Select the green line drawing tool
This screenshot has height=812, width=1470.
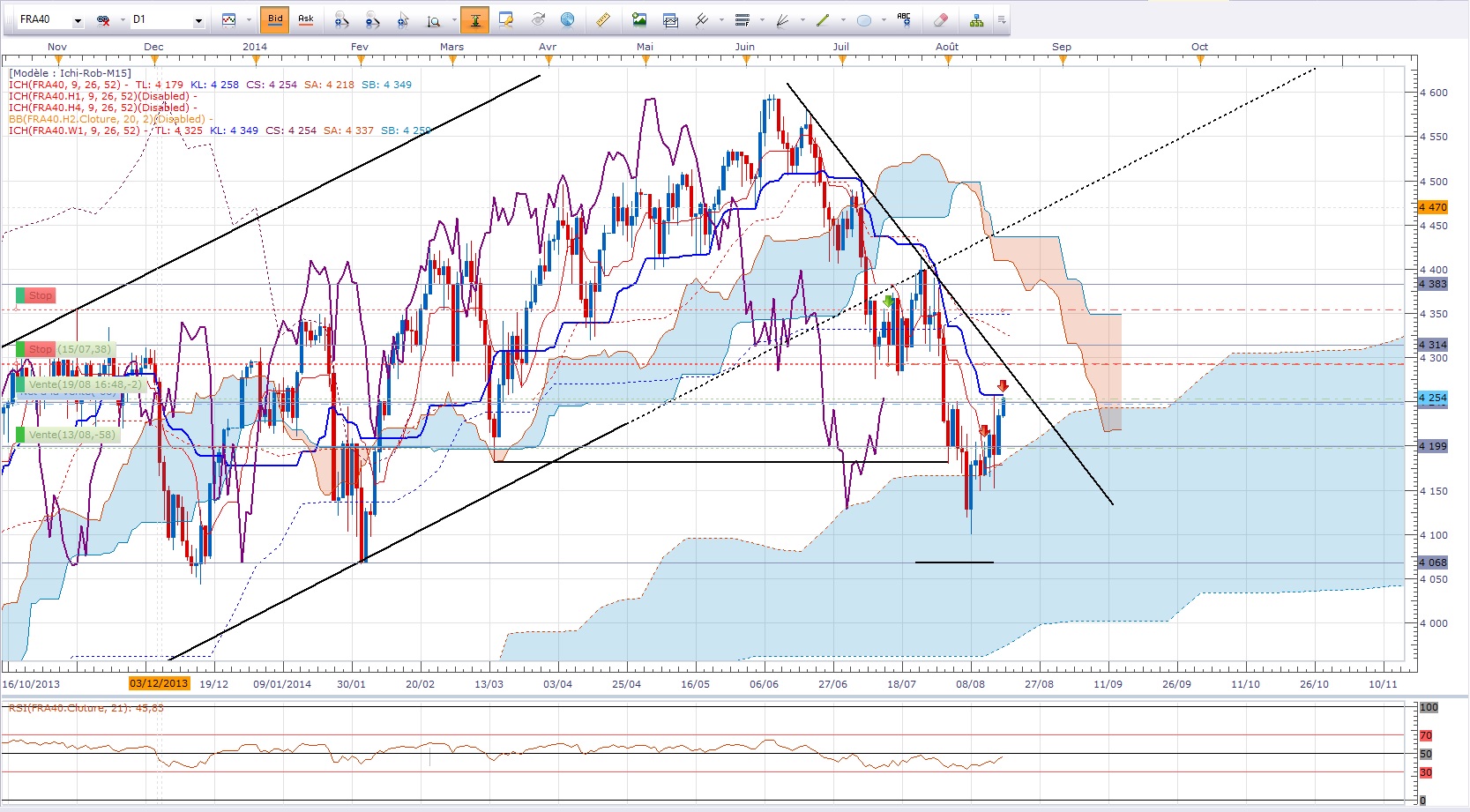tap(823, 19)
